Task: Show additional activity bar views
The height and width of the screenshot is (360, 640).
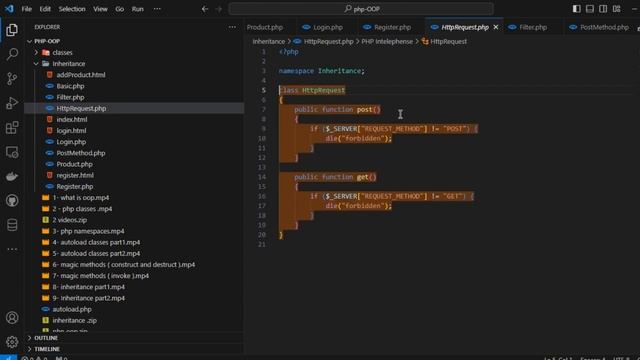Action: pos(12,249)
